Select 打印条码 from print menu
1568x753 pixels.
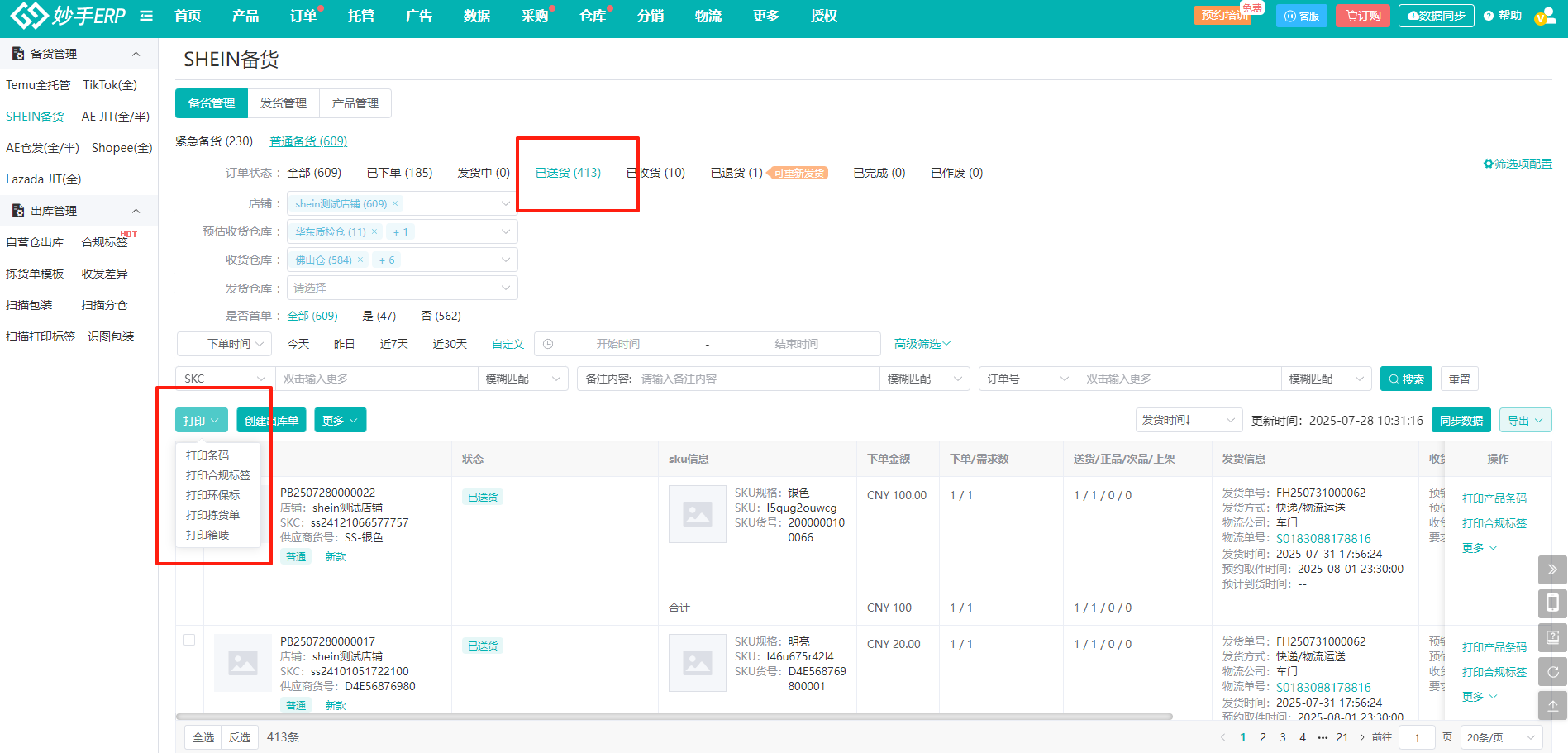(207, 455)
